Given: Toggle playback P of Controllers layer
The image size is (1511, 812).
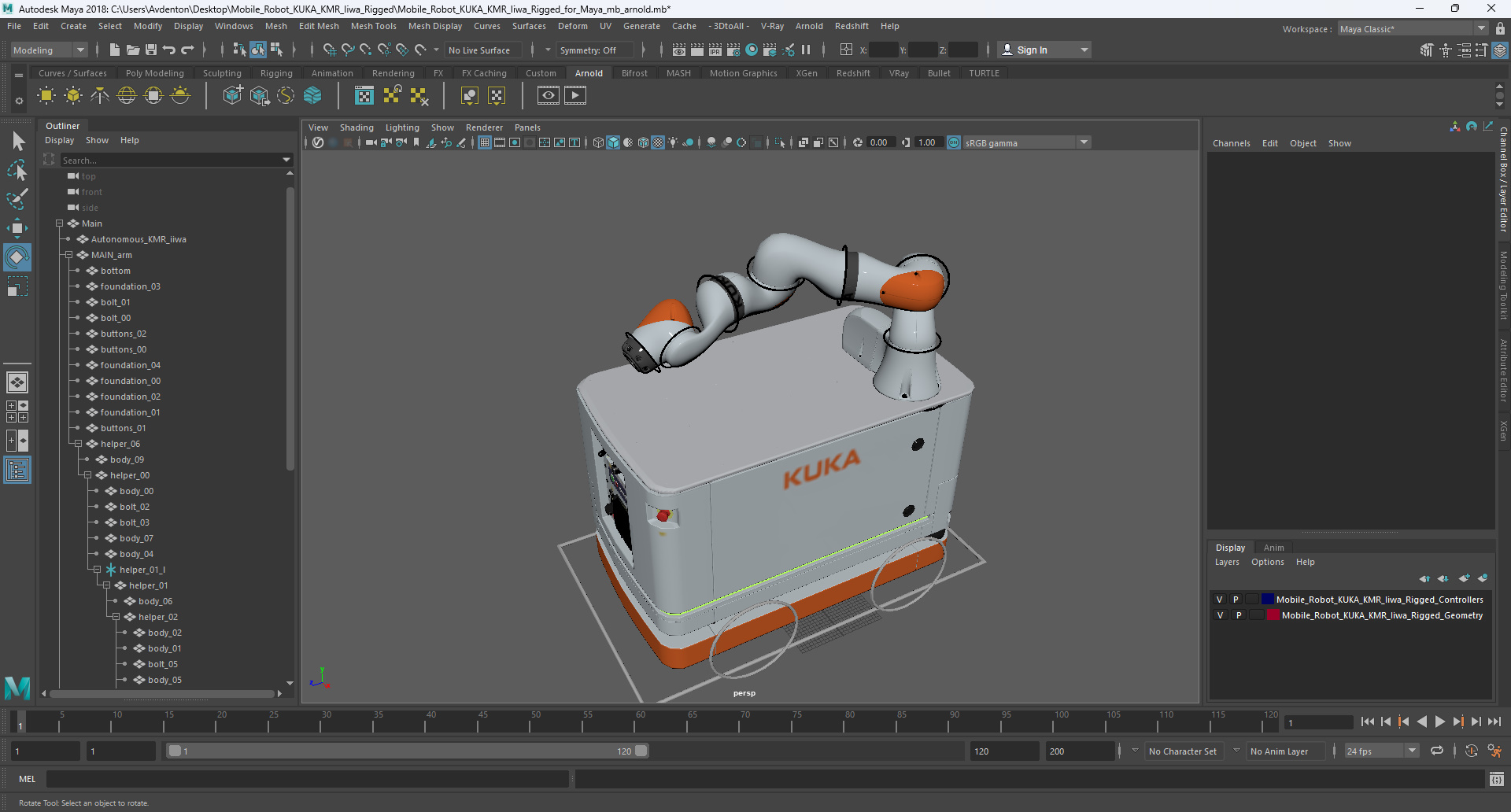Looking at the screenshot, I should [x=1236, y=600].
